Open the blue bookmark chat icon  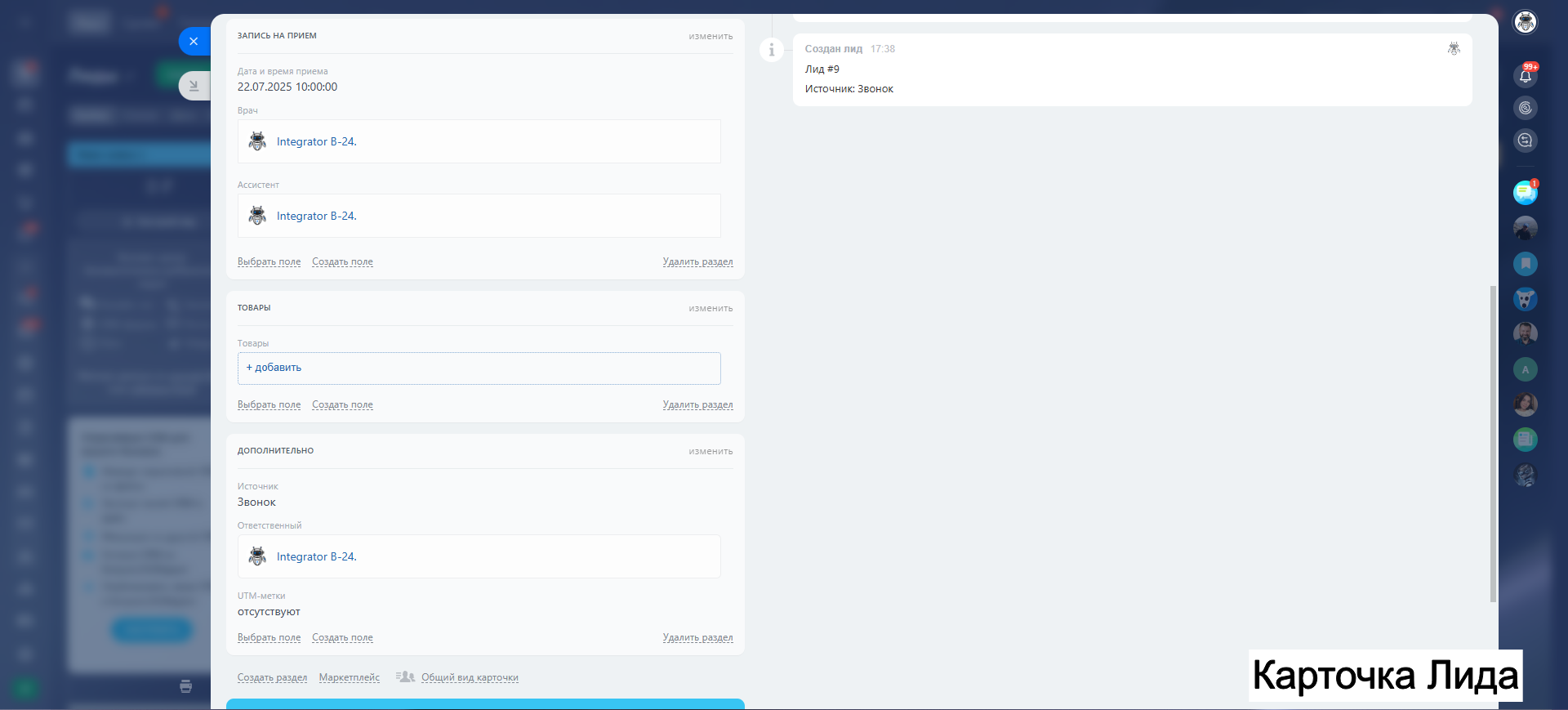[1525, 264]
